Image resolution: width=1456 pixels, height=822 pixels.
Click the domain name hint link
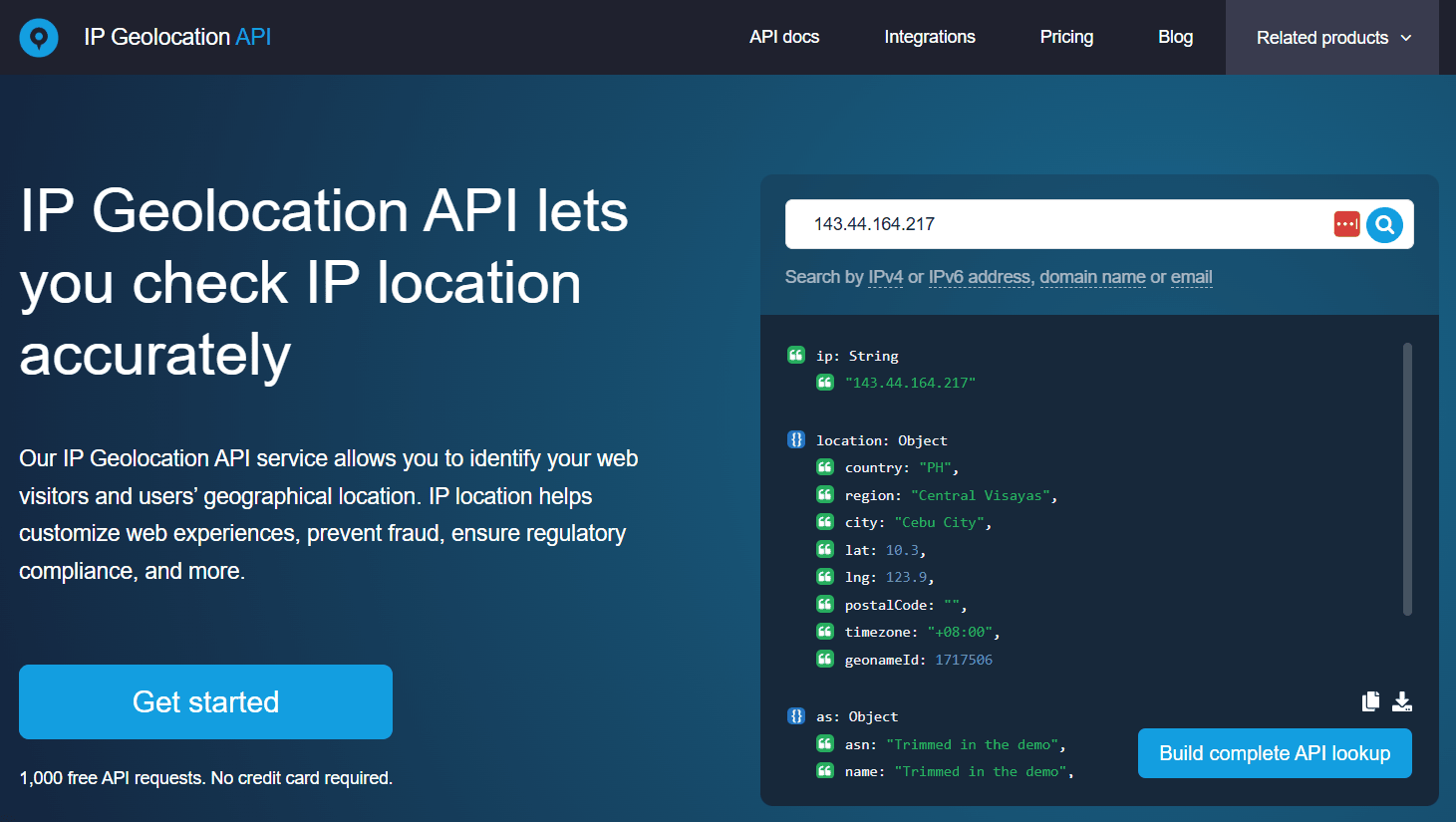1092,277
